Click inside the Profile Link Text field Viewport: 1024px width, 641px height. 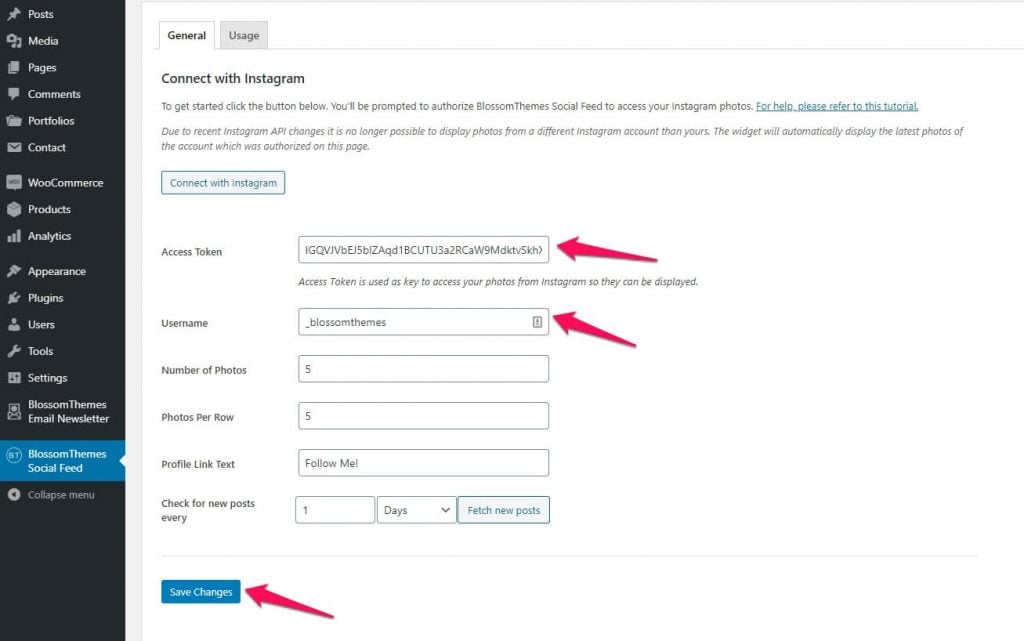pos(422,462)
